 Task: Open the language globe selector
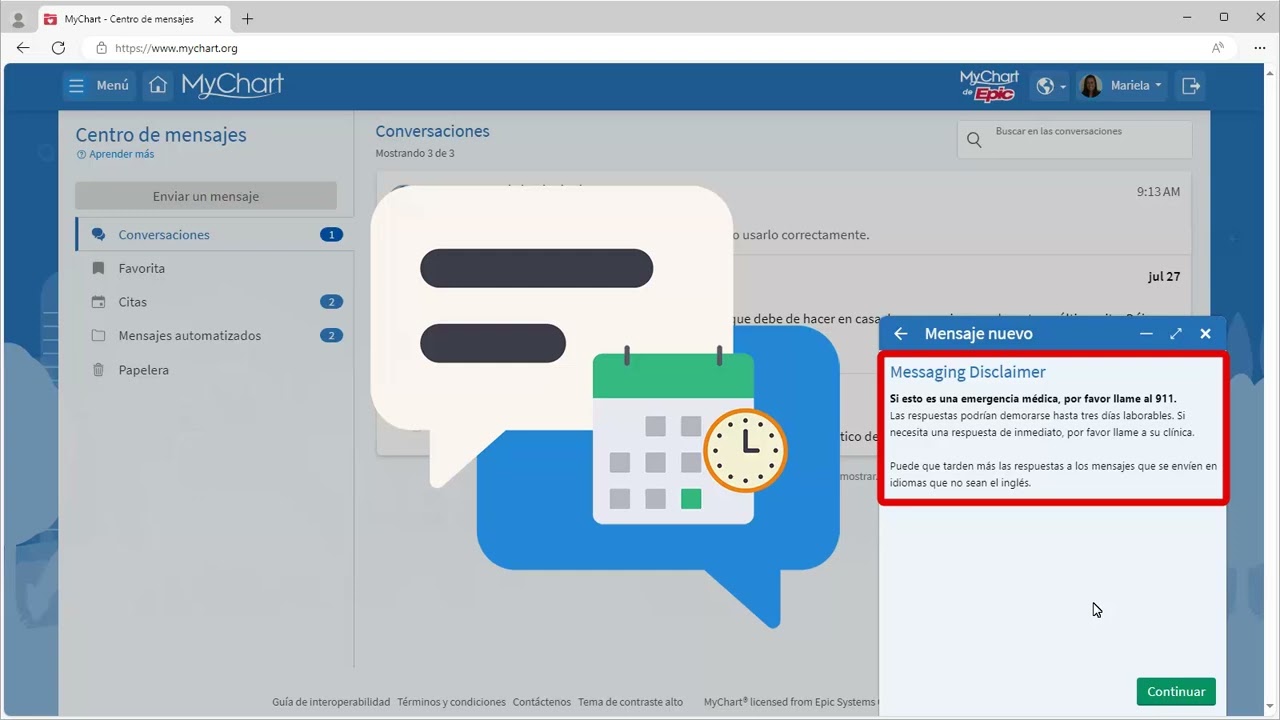pyautogui.click(x=1050, y=86)
